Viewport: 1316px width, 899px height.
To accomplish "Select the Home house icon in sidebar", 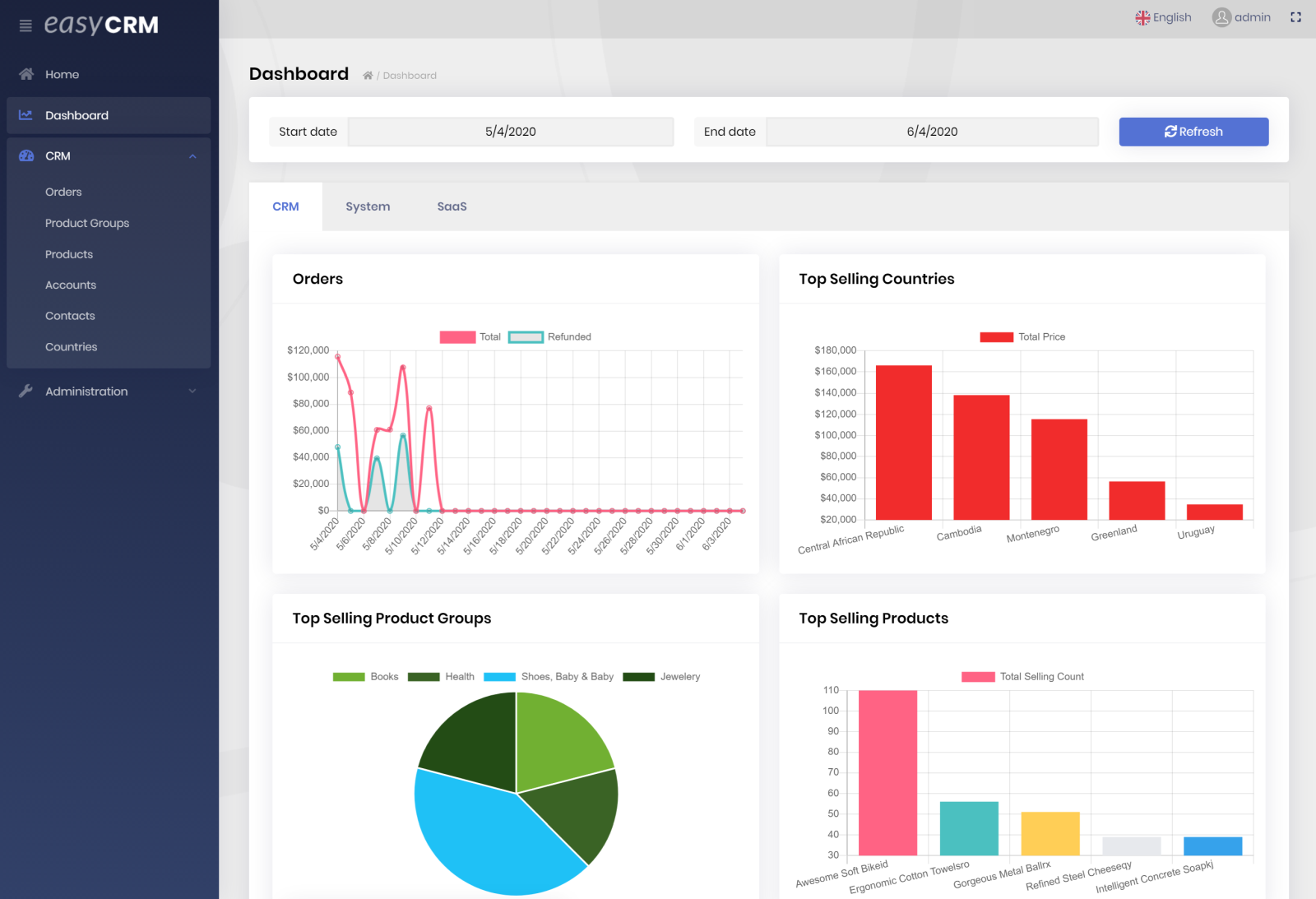I will click(25, 73).
